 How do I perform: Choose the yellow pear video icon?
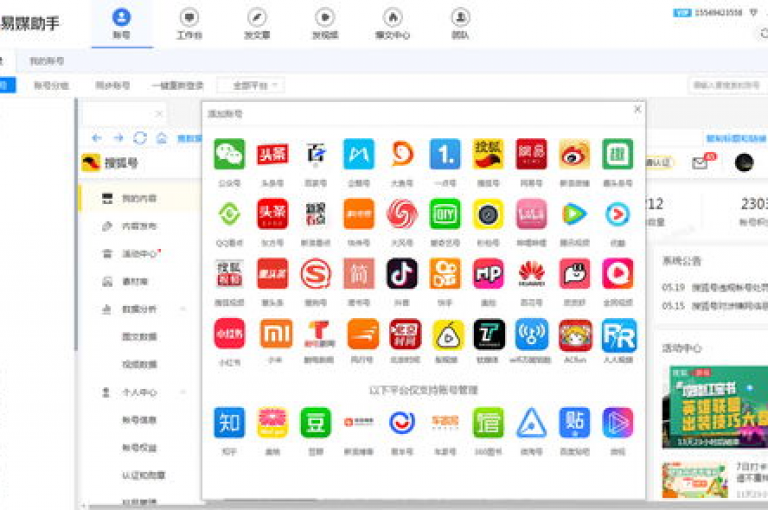pyautogui.click(x=448, y=335)
